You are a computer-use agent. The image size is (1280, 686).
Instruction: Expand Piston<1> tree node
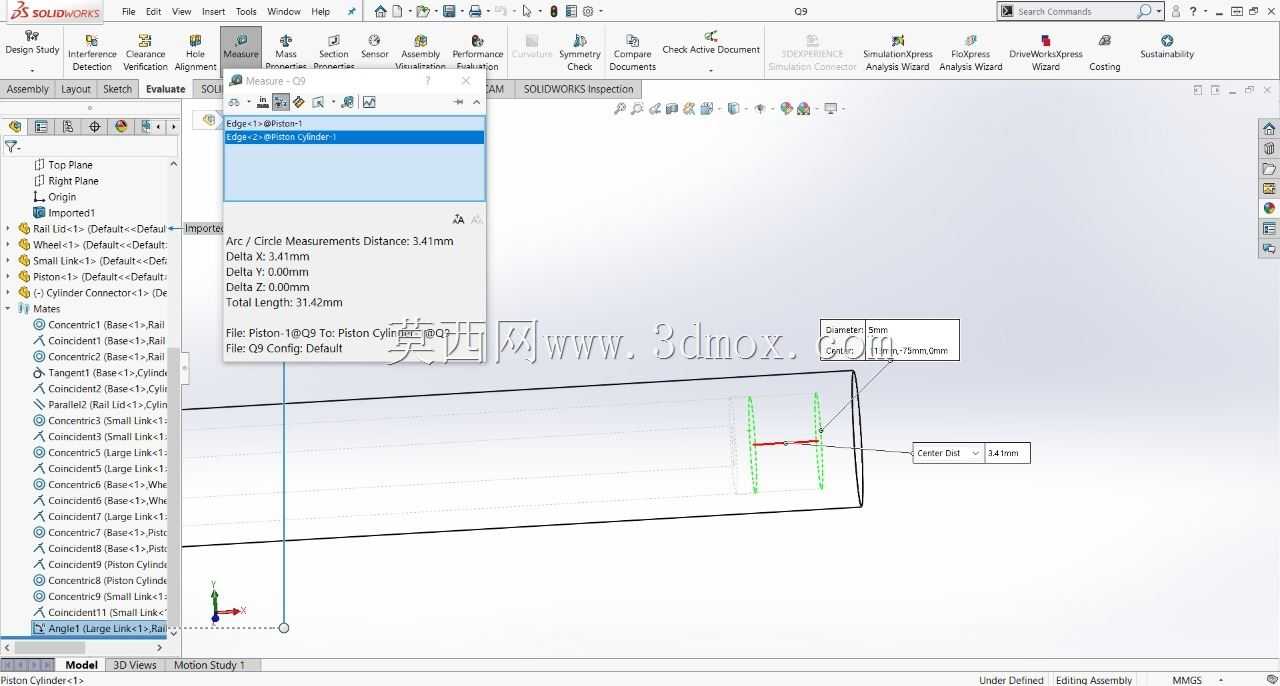[8, 277]
